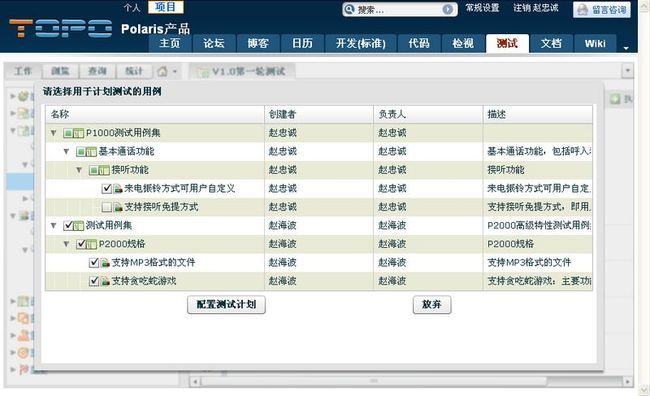
Task: Switch to the 个人 tab
Action: (132, 7)
